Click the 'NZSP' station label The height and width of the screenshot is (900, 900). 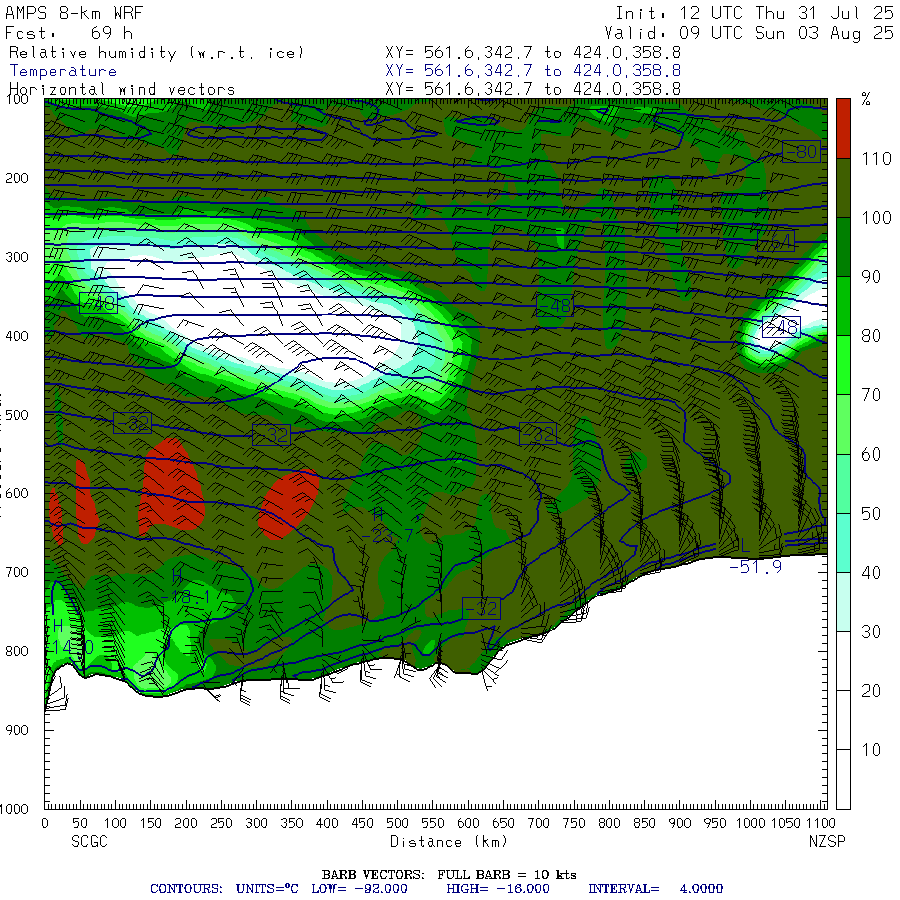[827, 842]
